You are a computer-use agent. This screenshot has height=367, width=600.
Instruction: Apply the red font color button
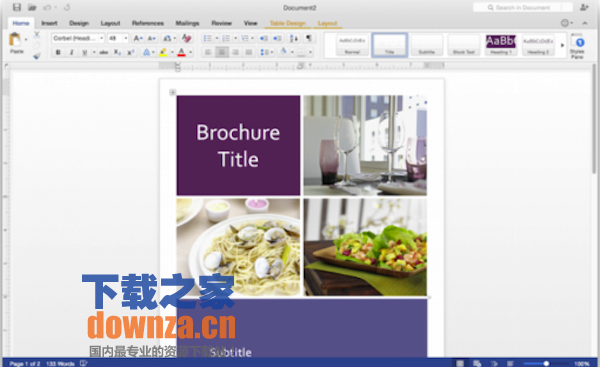[x=182, y=52]
